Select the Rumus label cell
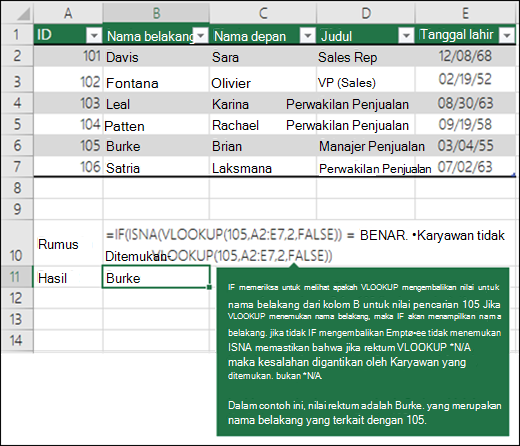Image resolution: width=520 pixels, height=446 pixels. 68,243
